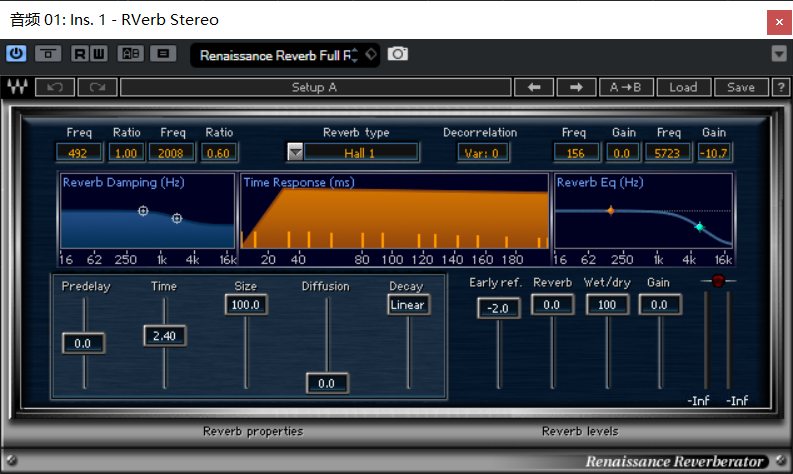Click the Linear decay mode selector
The width and height of the screenshot is (793, 474).
[409, 305]
